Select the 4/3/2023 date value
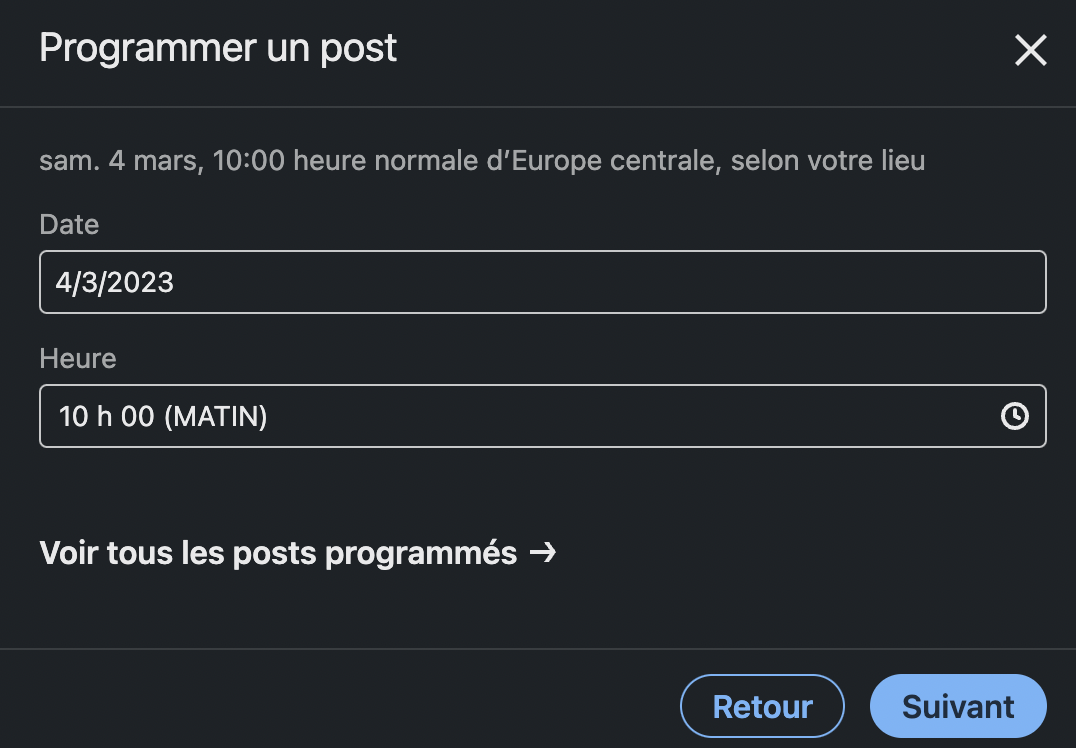Image resolution: width=1076 pixels, height=748 pixels. coord(115,283)
